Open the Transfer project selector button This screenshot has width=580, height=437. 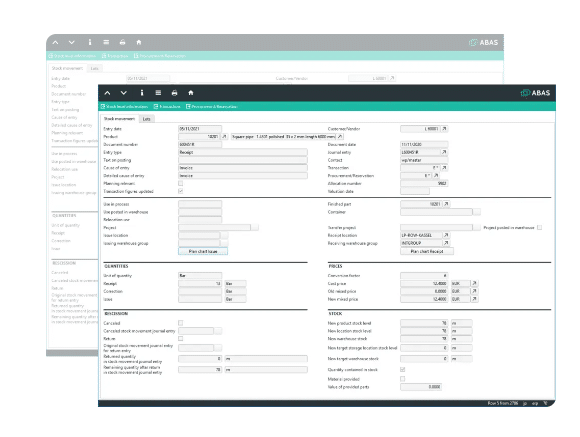pos(477,227)
